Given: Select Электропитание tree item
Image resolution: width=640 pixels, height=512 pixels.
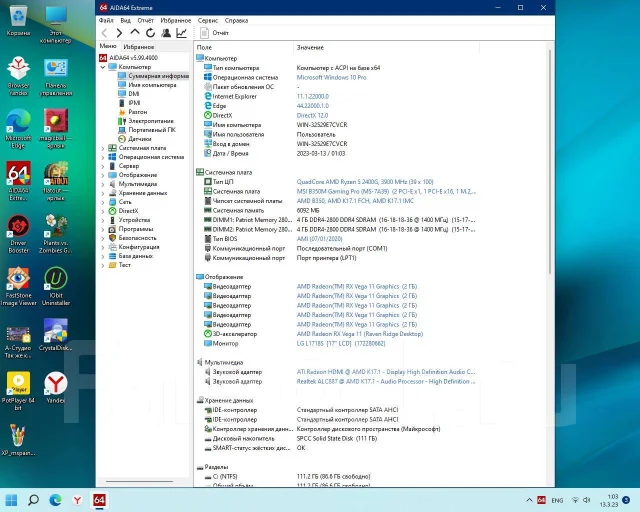Looking at the screenshot, I should pos(146,121).
